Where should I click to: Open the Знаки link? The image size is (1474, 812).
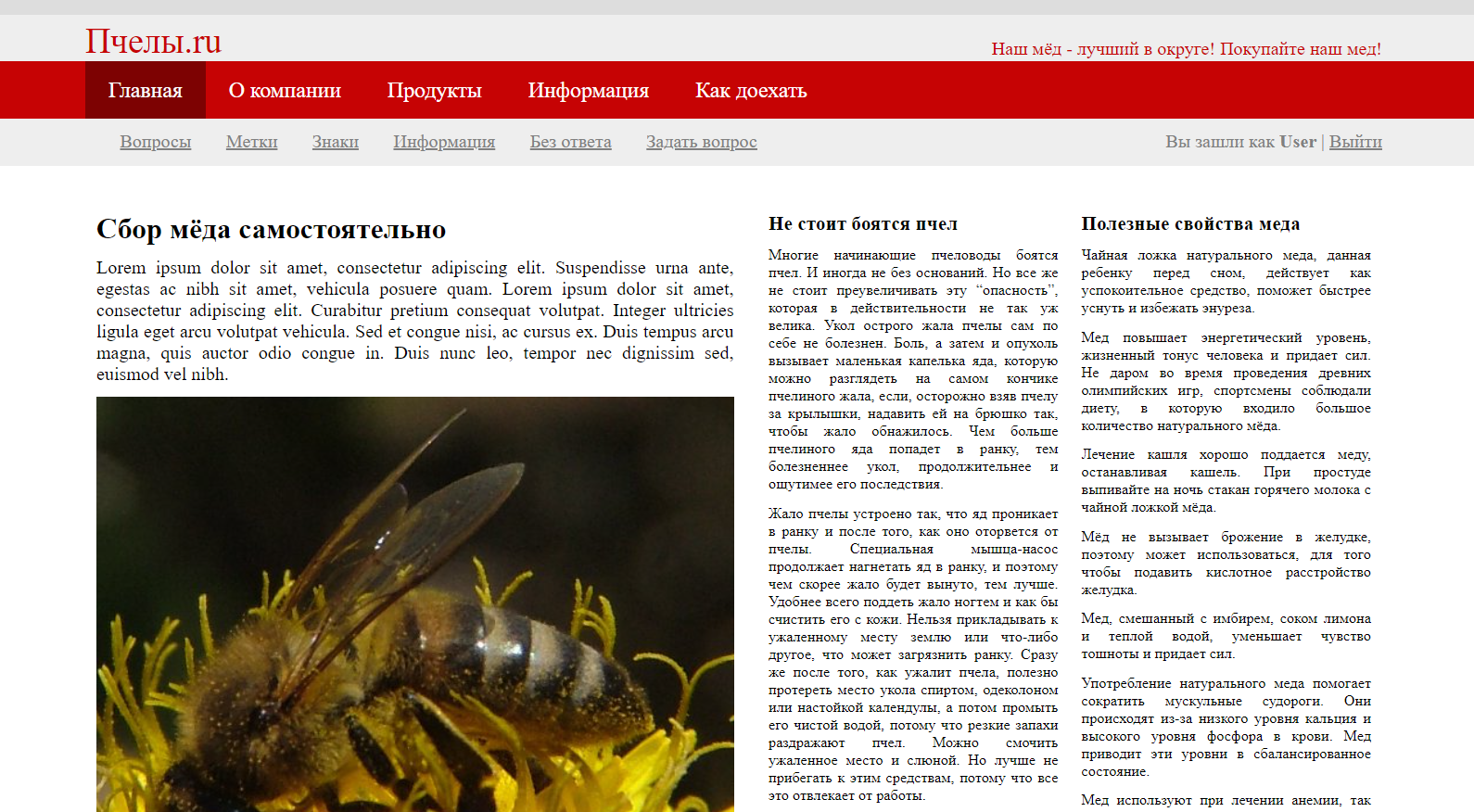pyautogui.click(x=335, y=142)
